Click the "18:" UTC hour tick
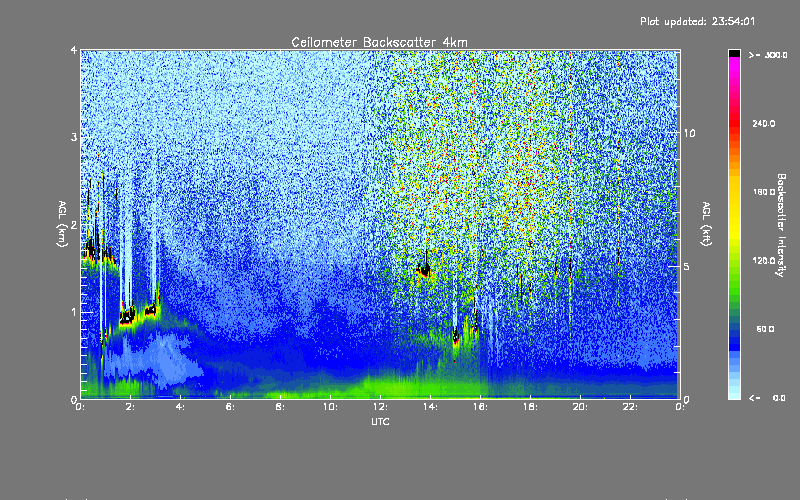The image size is (800, 500). point(530,407)
